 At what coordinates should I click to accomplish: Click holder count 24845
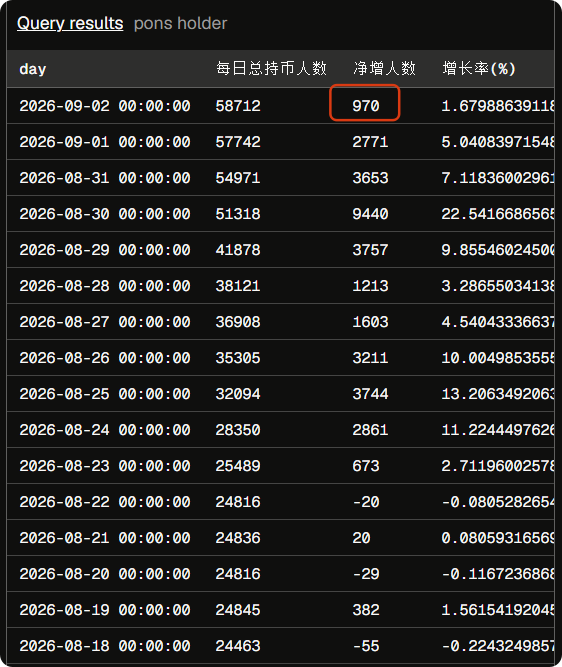pyautogui.click(x=238, y=610)
